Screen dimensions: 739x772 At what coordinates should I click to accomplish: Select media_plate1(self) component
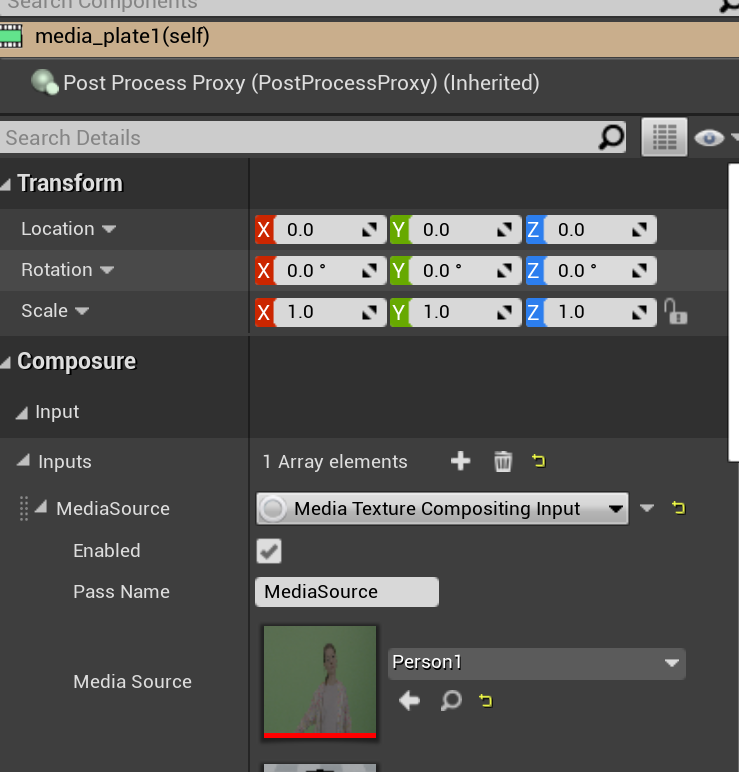[122, 38]
